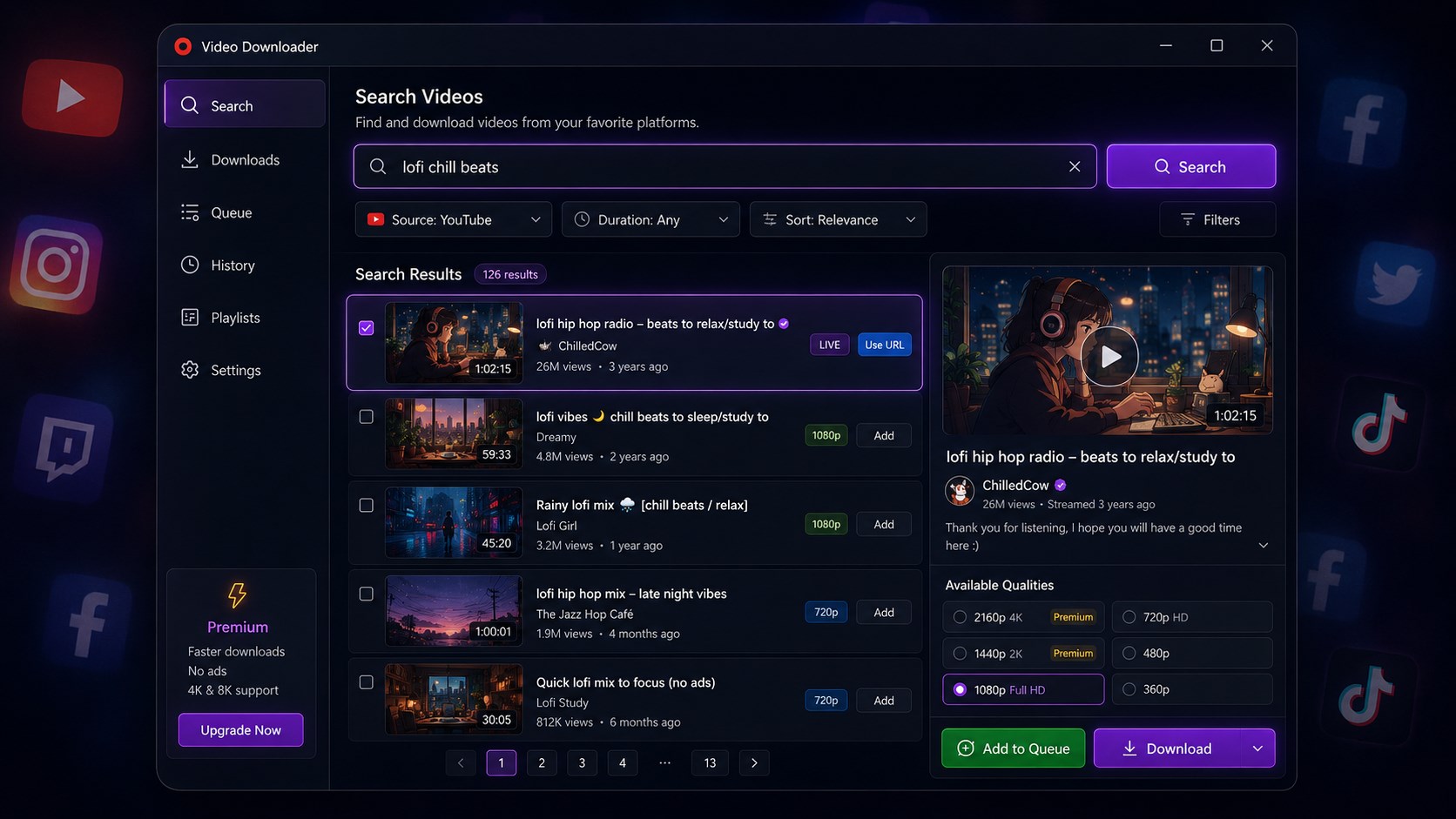Expand the video description chevron

coord(1264,546)
